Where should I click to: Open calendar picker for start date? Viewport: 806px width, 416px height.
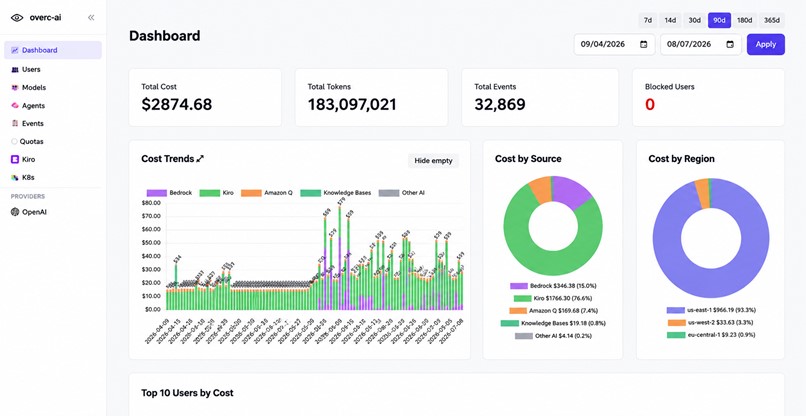[x=644, y=44]
